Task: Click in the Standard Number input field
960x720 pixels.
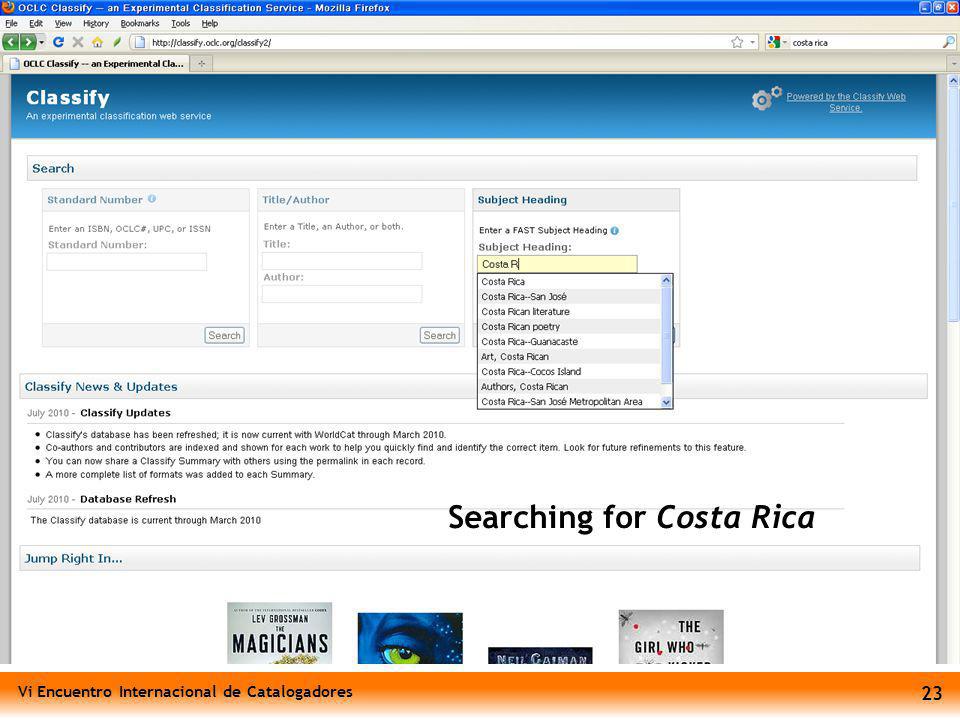Action: pos(127,262)
